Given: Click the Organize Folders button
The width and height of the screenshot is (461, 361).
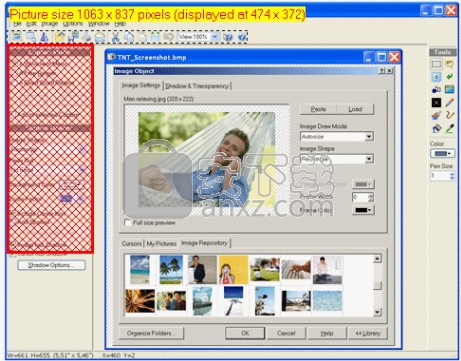Looking at the screenshot, I should [x=151, y=333].
